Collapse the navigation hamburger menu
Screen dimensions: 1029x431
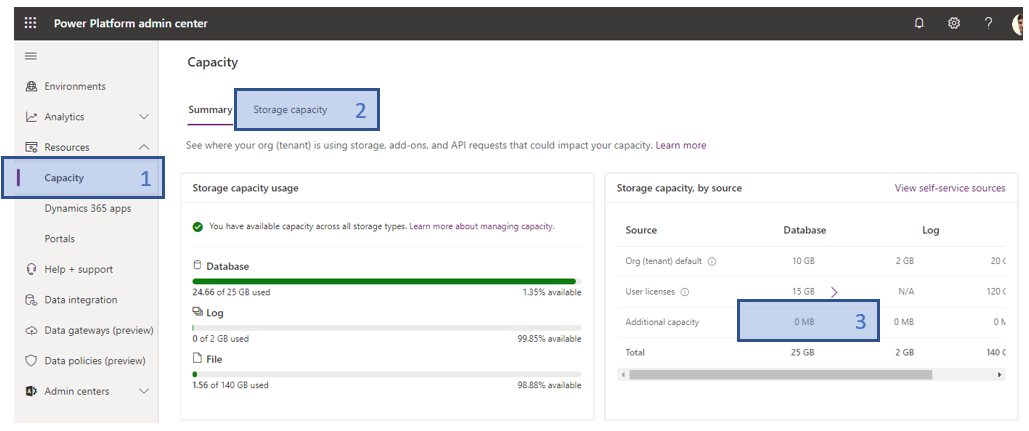coord(31,56)
